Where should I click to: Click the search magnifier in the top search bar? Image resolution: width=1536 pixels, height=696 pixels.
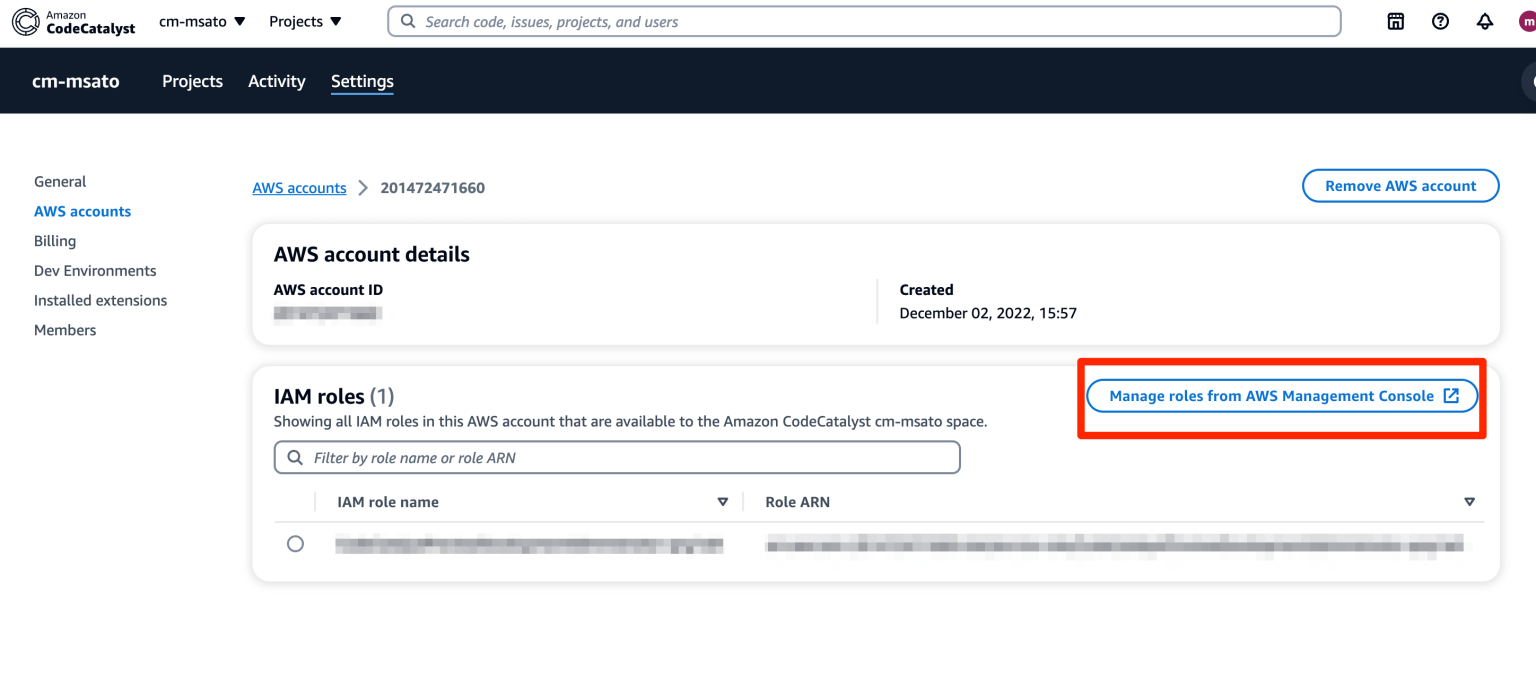(x=407, y=21)
